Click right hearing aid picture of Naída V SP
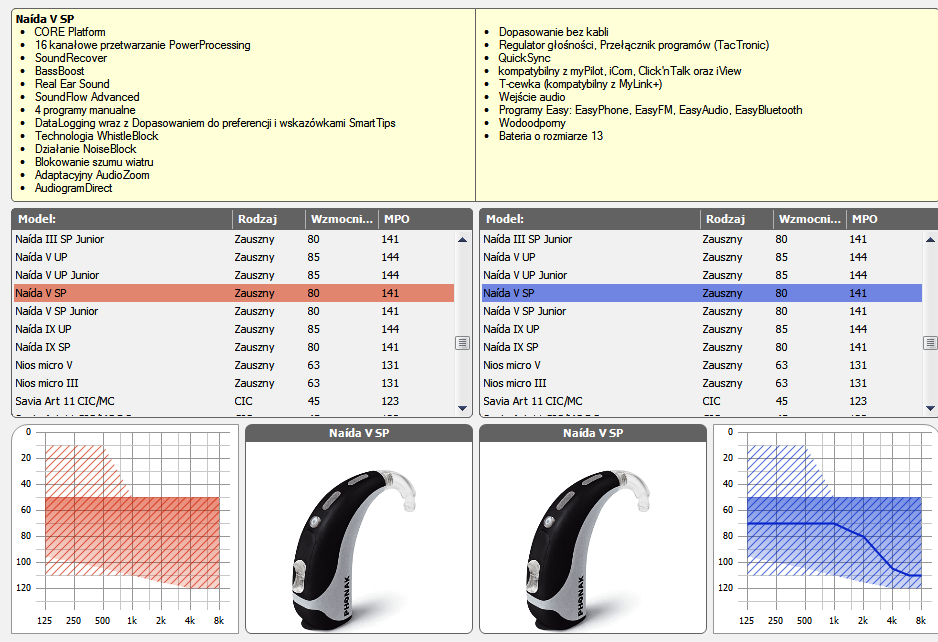938x642 pixels. point(592,538)
